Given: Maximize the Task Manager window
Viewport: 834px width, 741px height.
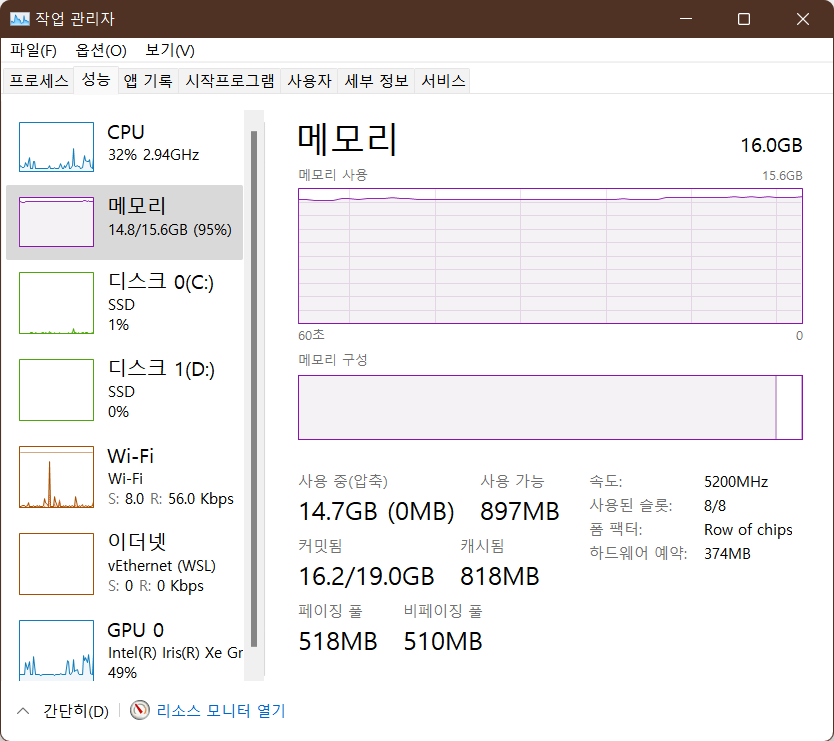Looking at the screenshot, I should coord(744,19).
